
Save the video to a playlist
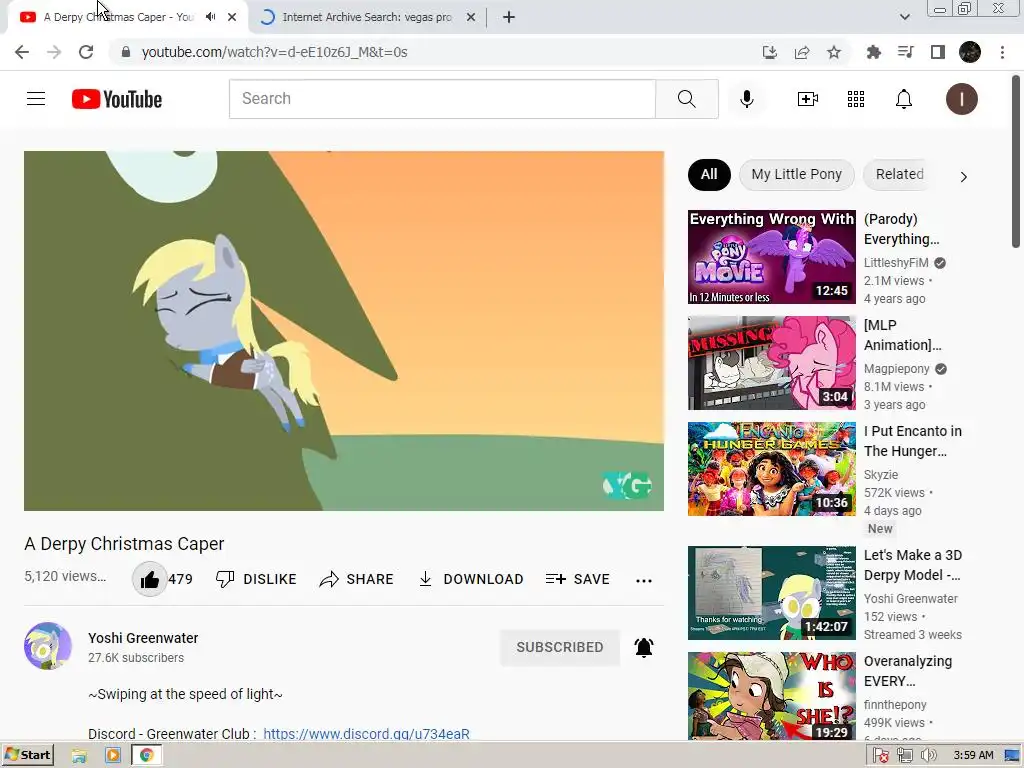577,579
